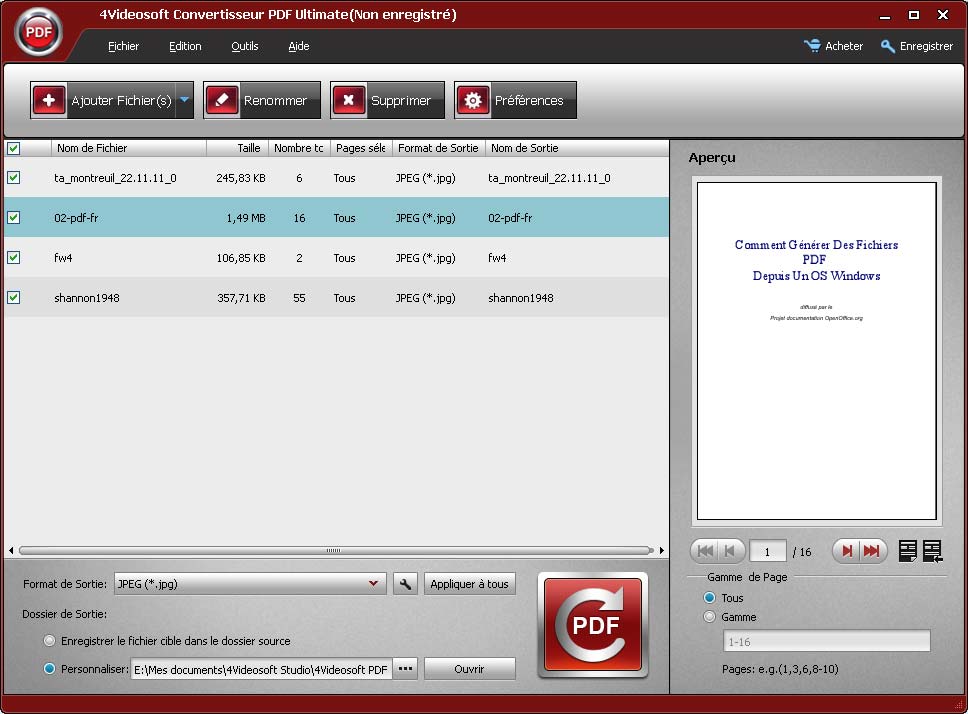Select the Gamme radio button
This screenshot has height=714, width=968.
709,617
